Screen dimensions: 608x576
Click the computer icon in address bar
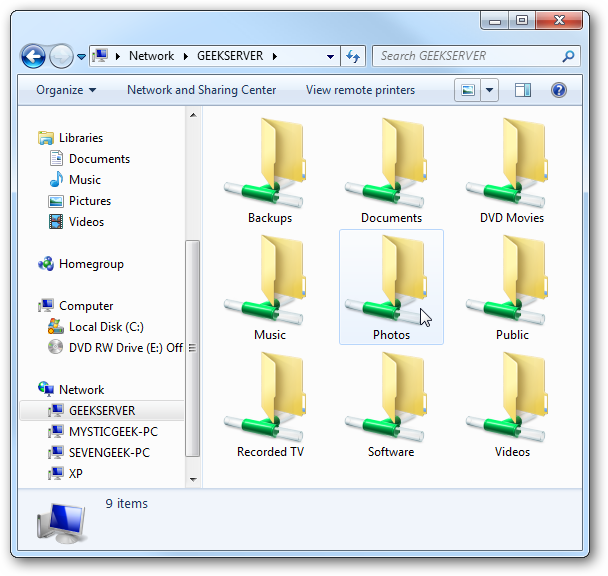pos(100,56)
